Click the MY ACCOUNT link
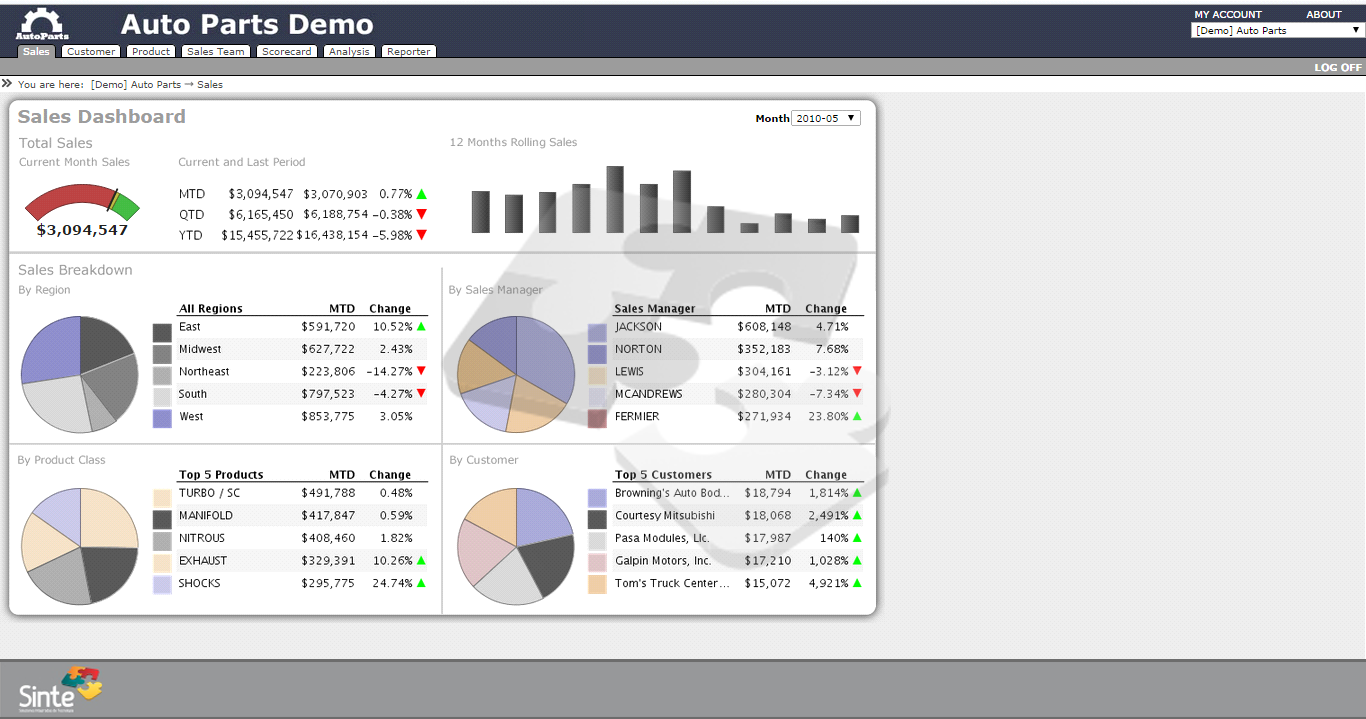 click(1228, 14)
